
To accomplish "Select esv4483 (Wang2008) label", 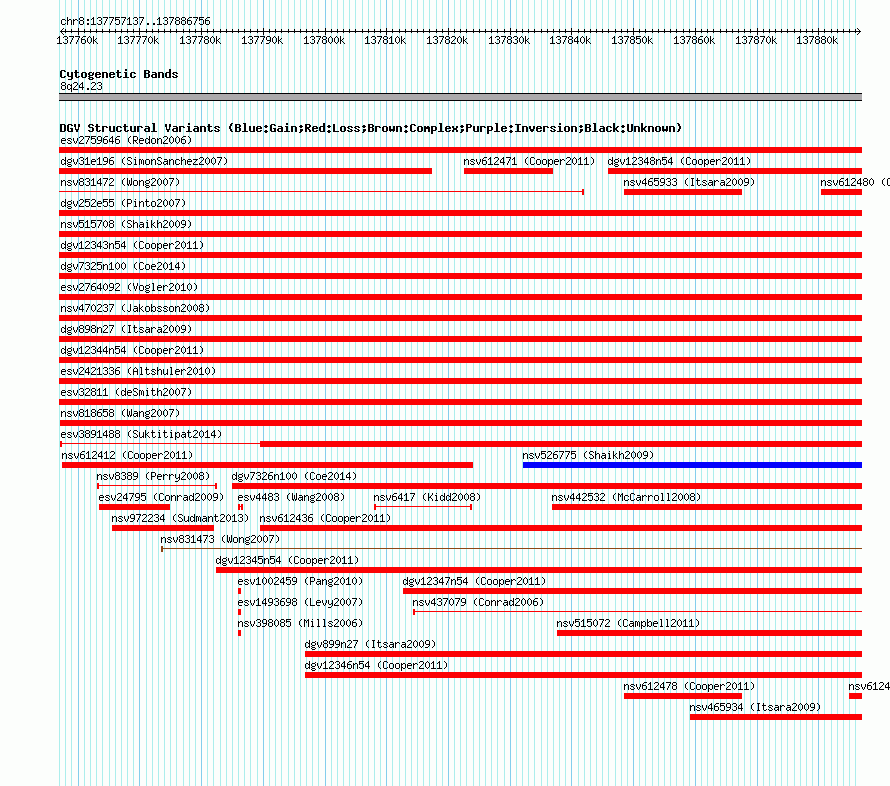I will point(291,497).
